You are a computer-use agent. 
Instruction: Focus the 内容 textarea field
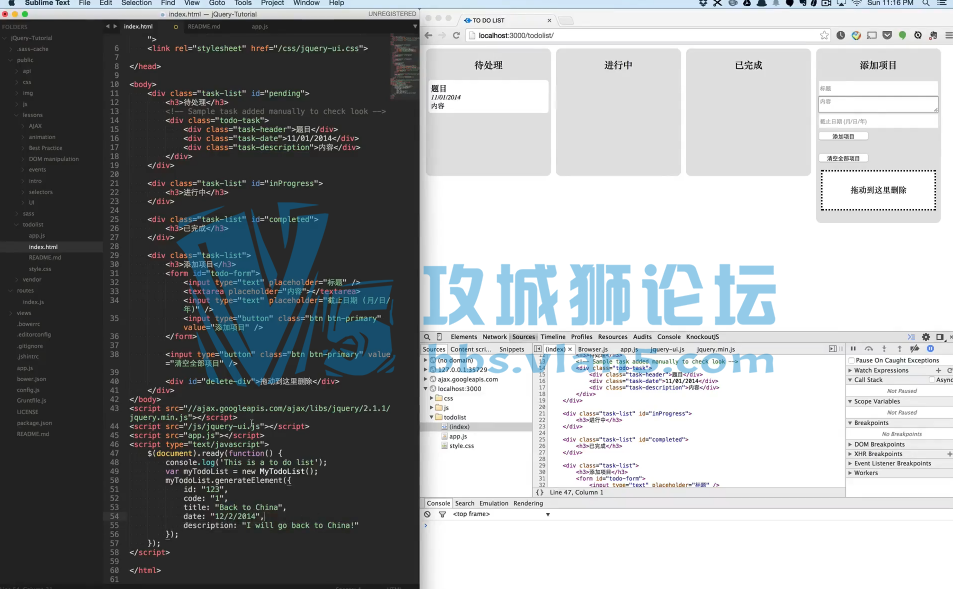(878, 105)
